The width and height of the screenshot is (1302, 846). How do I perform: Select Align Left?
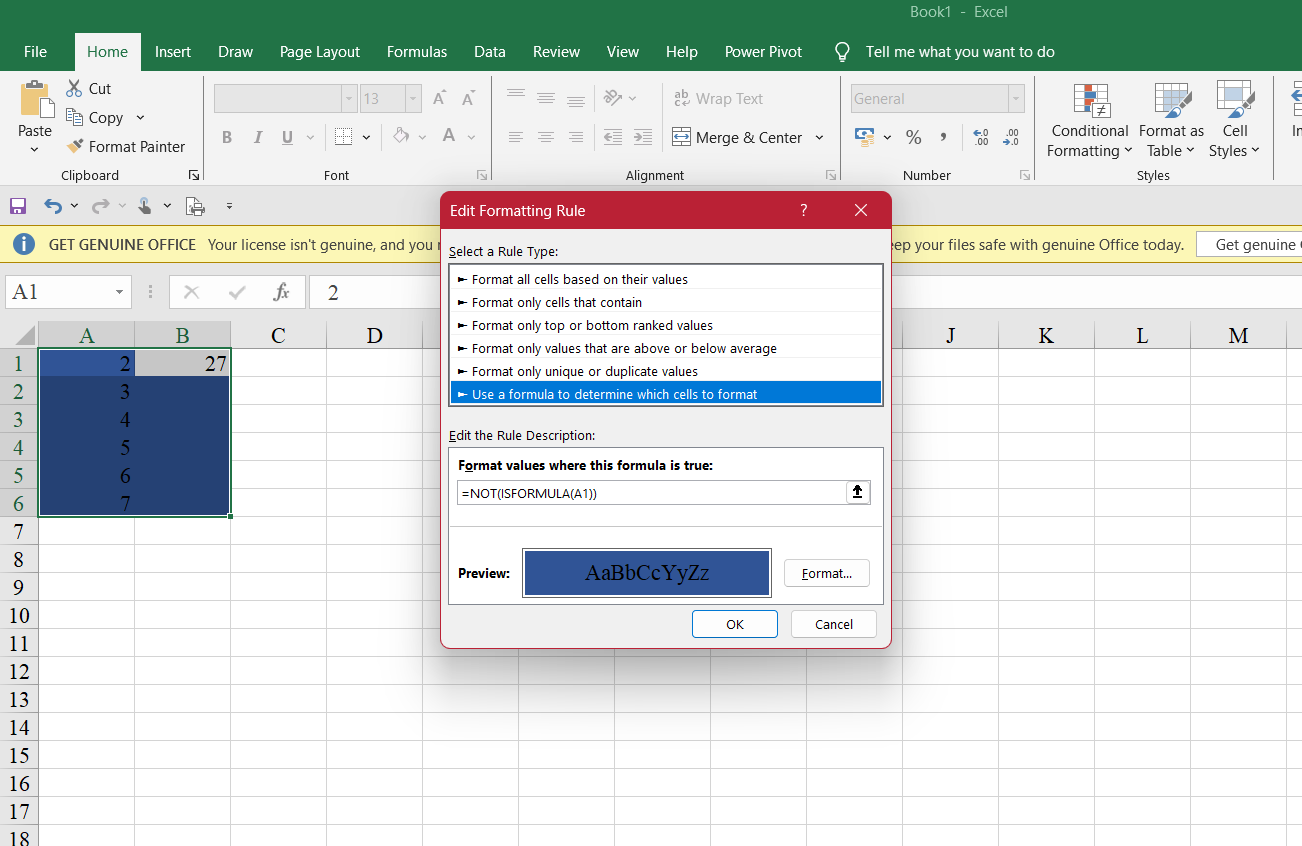pos(516,137)
